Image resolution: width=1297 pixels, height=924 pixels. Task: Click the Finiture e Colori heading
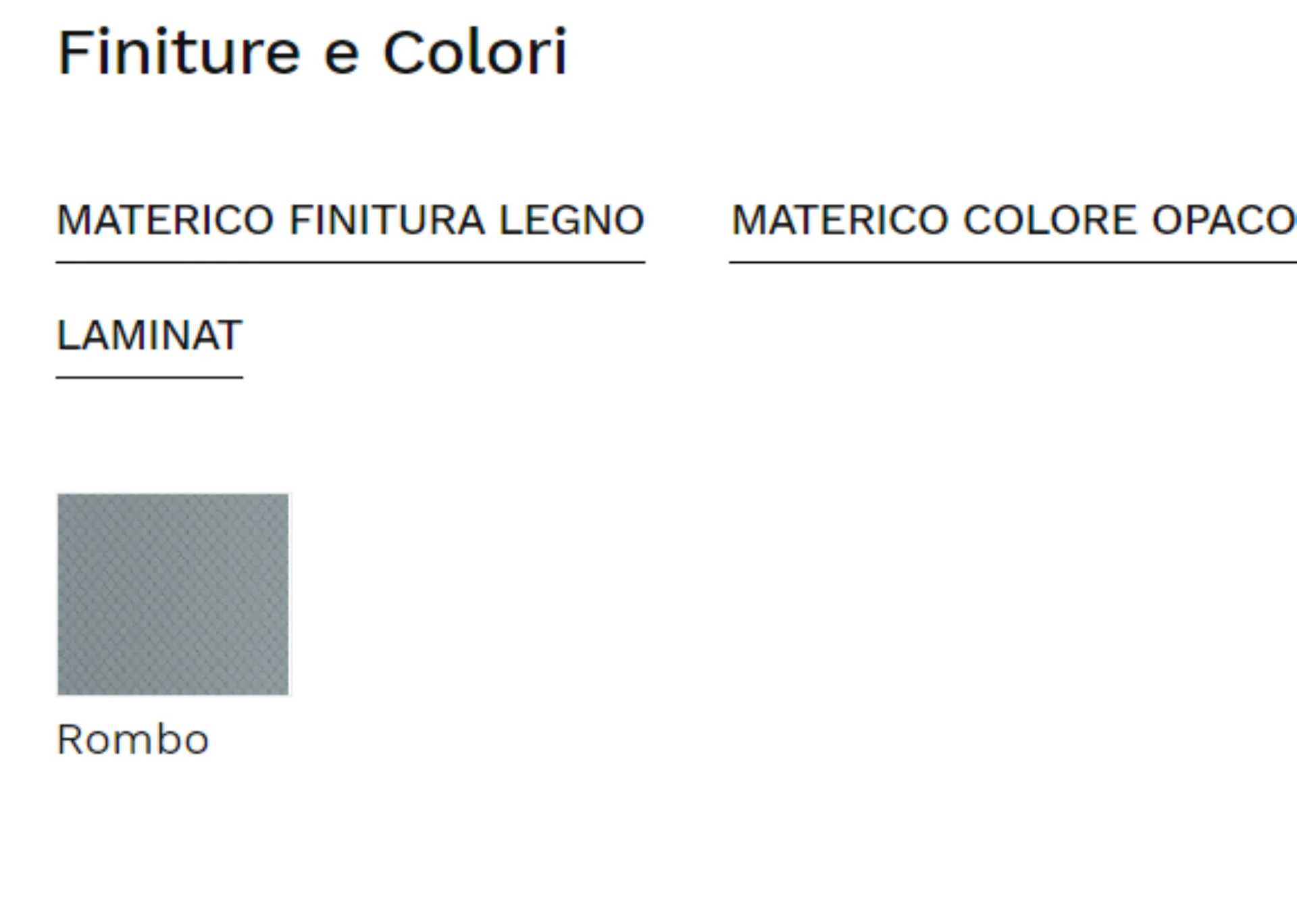click(312, 53)
